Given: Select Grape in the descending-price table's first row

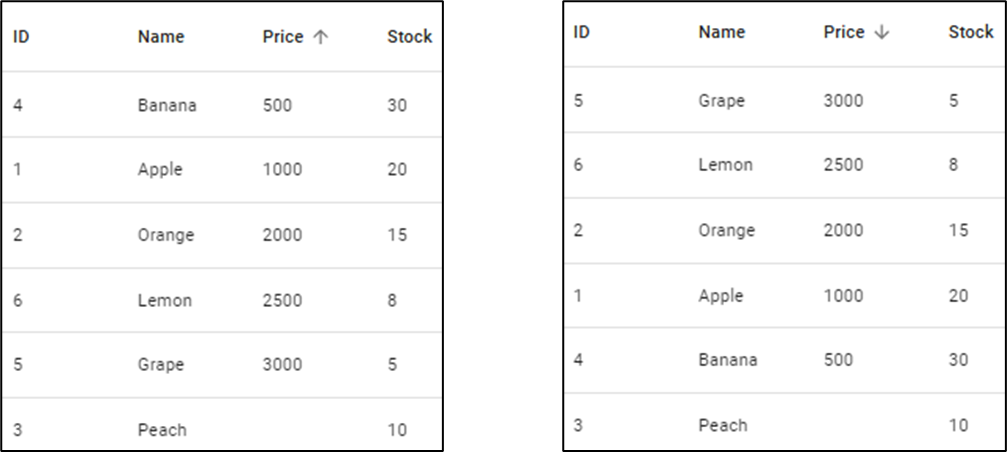Looking at the screenshot, I should pos(721,101).
